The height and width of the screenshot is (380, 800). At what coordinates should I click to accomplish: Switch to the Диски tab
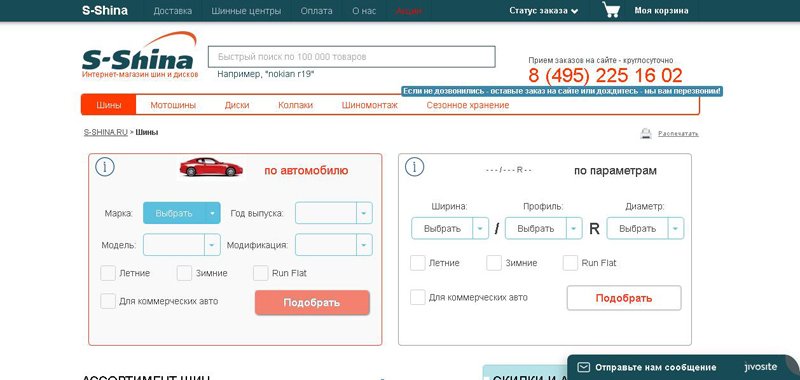[237, 105]
